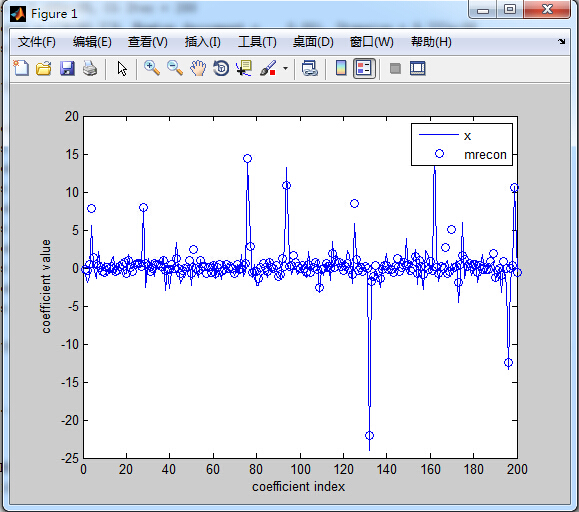
Task: Insert a colorbar using the toolbar icon
Action: (341, 68)
